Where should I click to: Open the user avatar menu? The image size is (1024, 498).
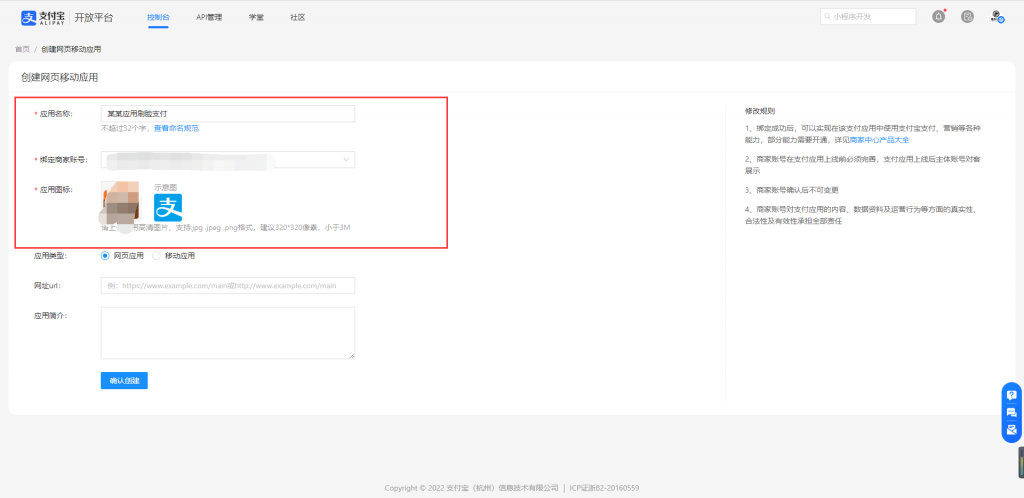tap(997, 17)
